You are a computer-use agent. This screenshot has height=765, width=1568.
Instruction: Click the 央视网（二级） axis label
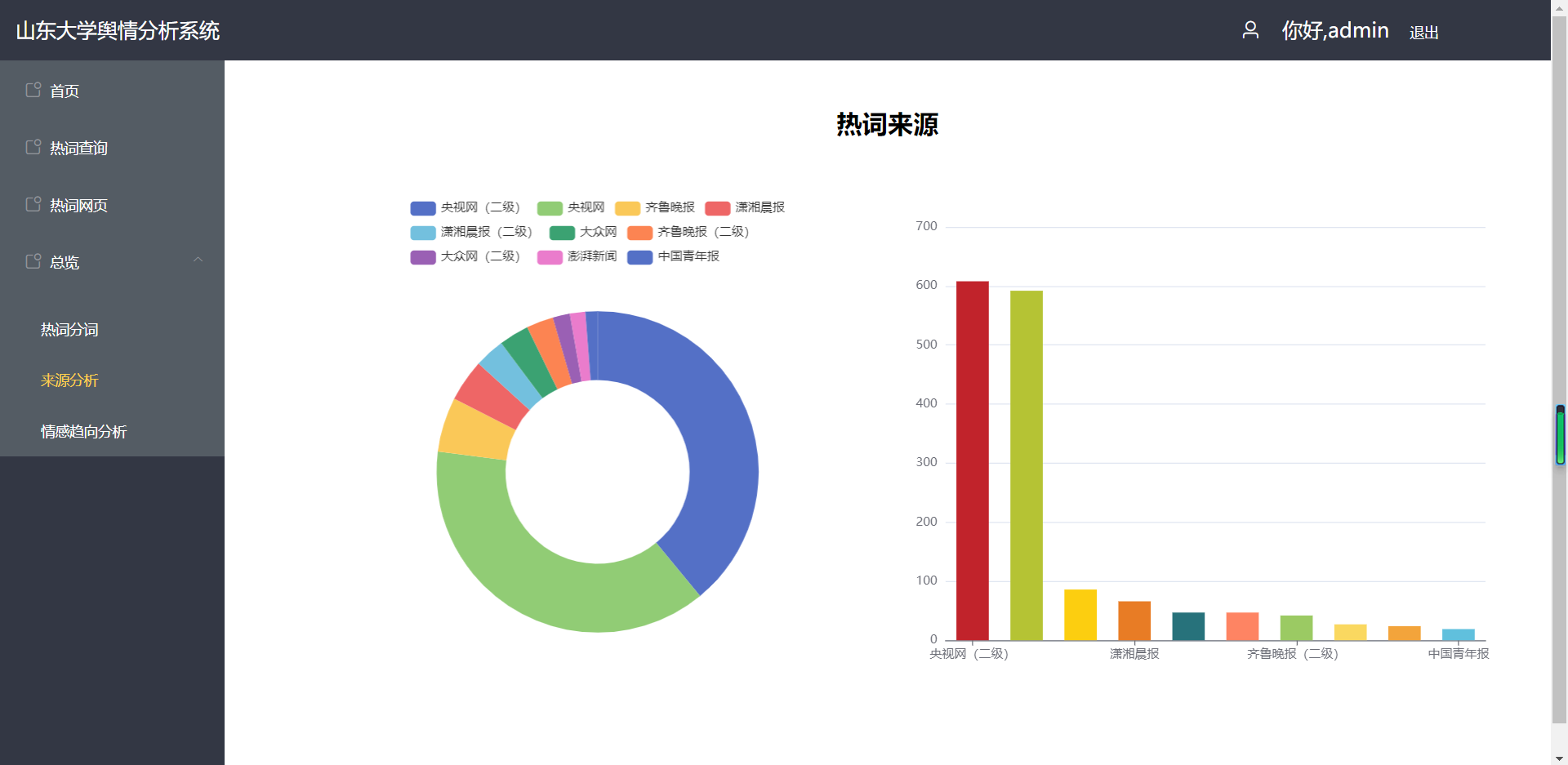(969, 654)
